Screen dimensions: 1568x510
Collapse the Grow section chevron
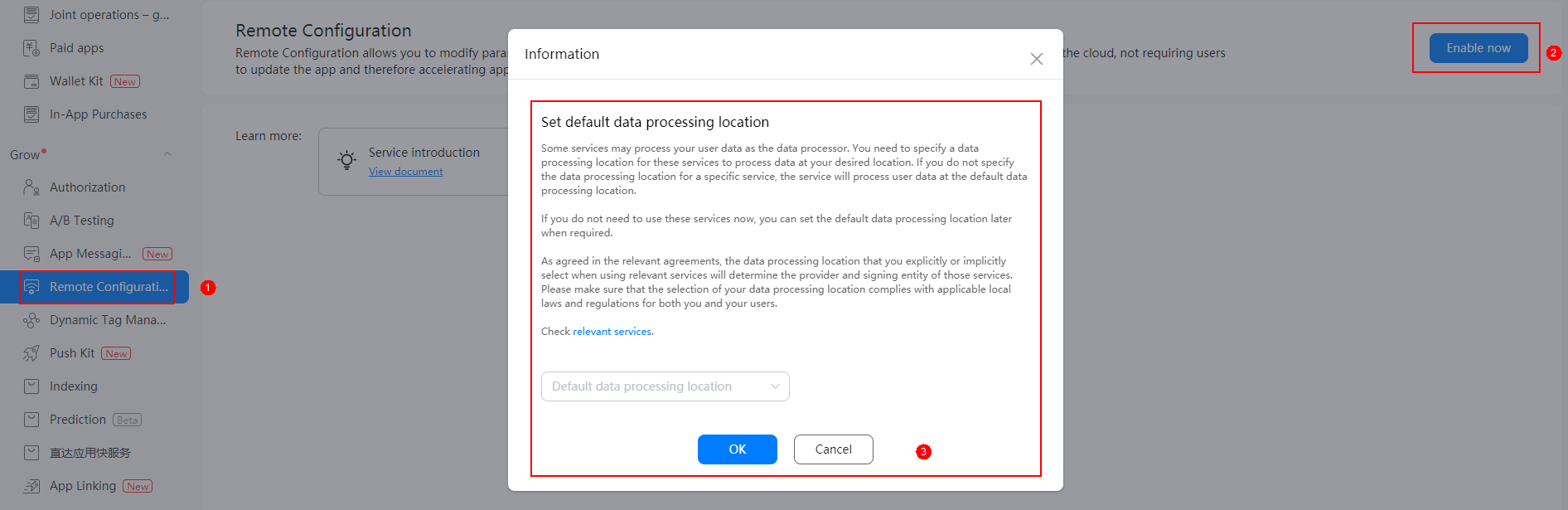[167, 154]
